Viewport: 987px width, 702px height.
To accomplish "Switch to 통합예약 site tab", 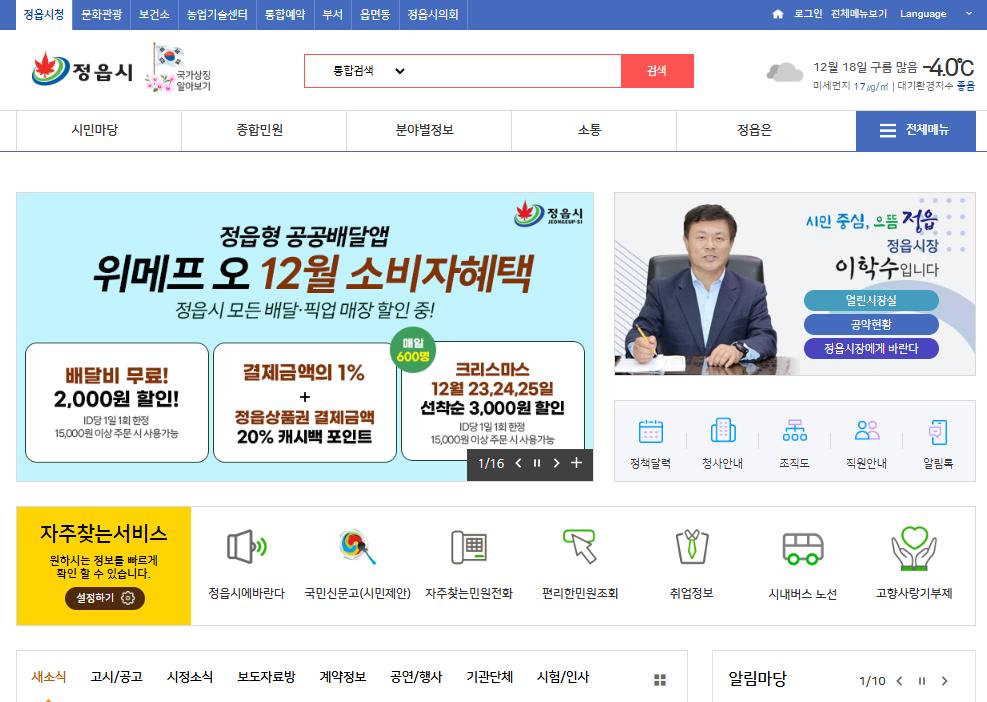I will [x=285, y=14].
